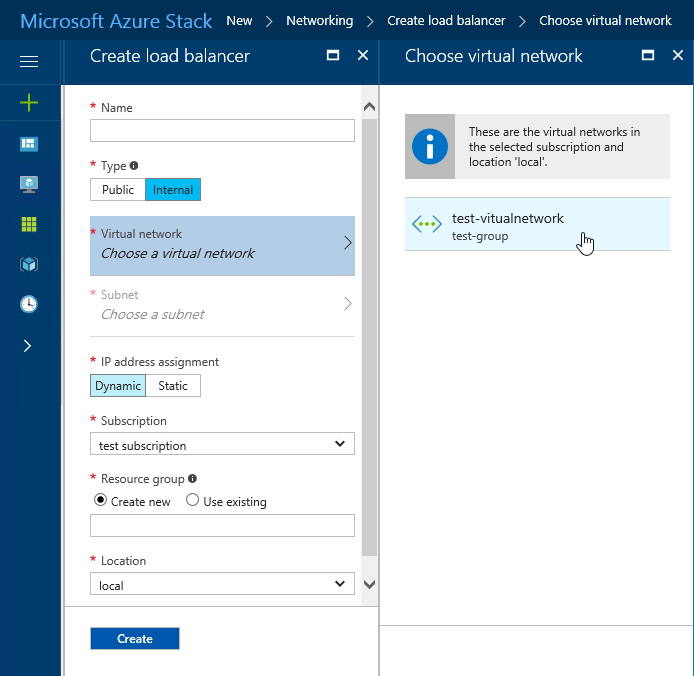Screen dimensions: 694x676
Task: Click the Resource group name input field
Action: [222, 525]
